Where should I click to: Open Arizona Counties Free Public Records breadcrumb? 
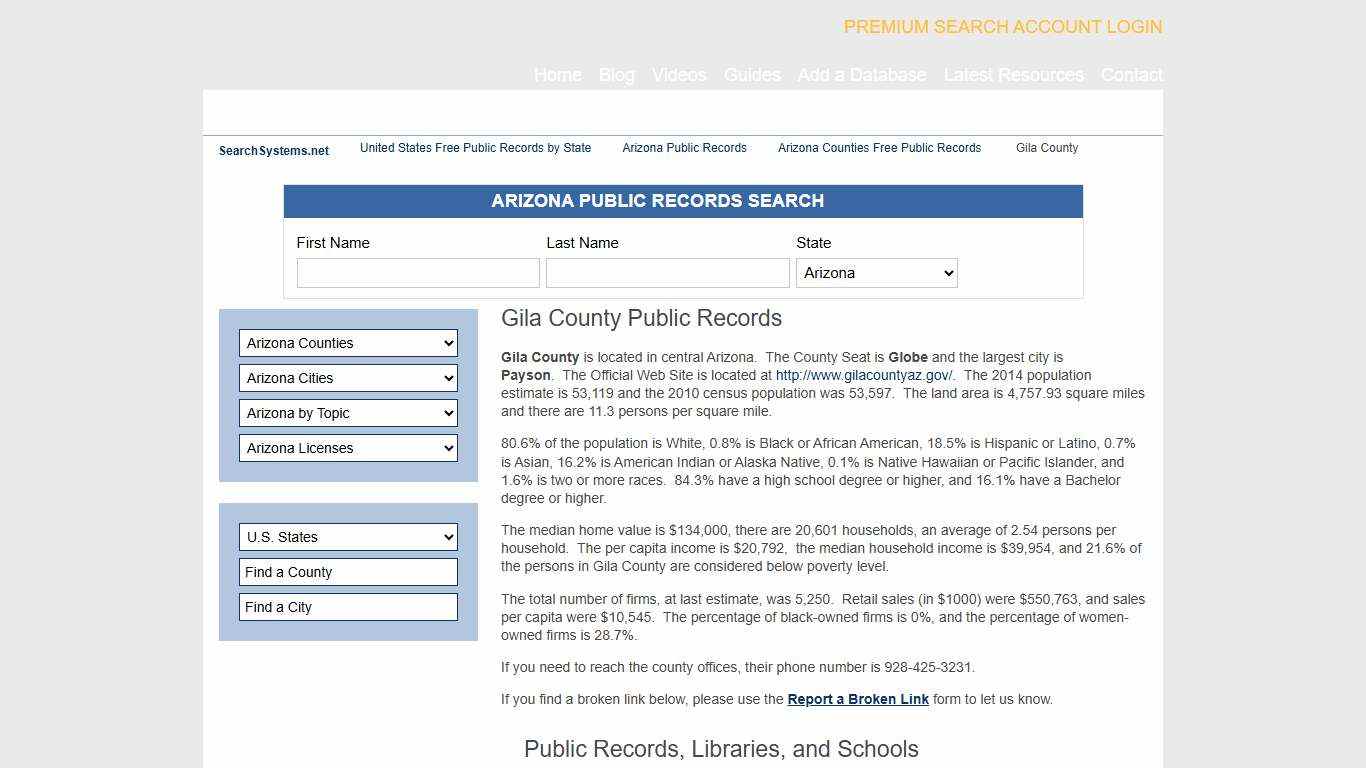point(879,148)
